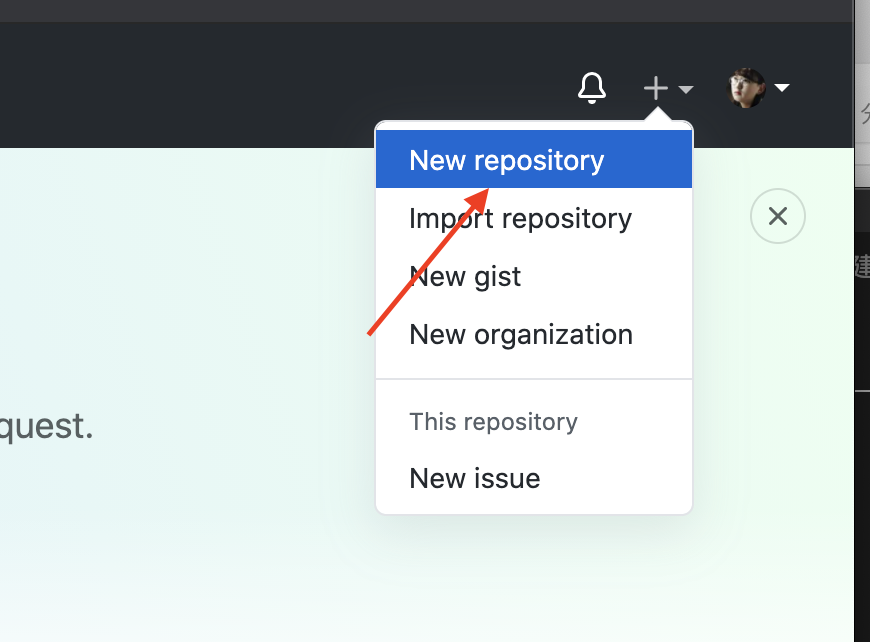Choose New organization
This screenshot has height=642, width=870.
coord(520,334)
